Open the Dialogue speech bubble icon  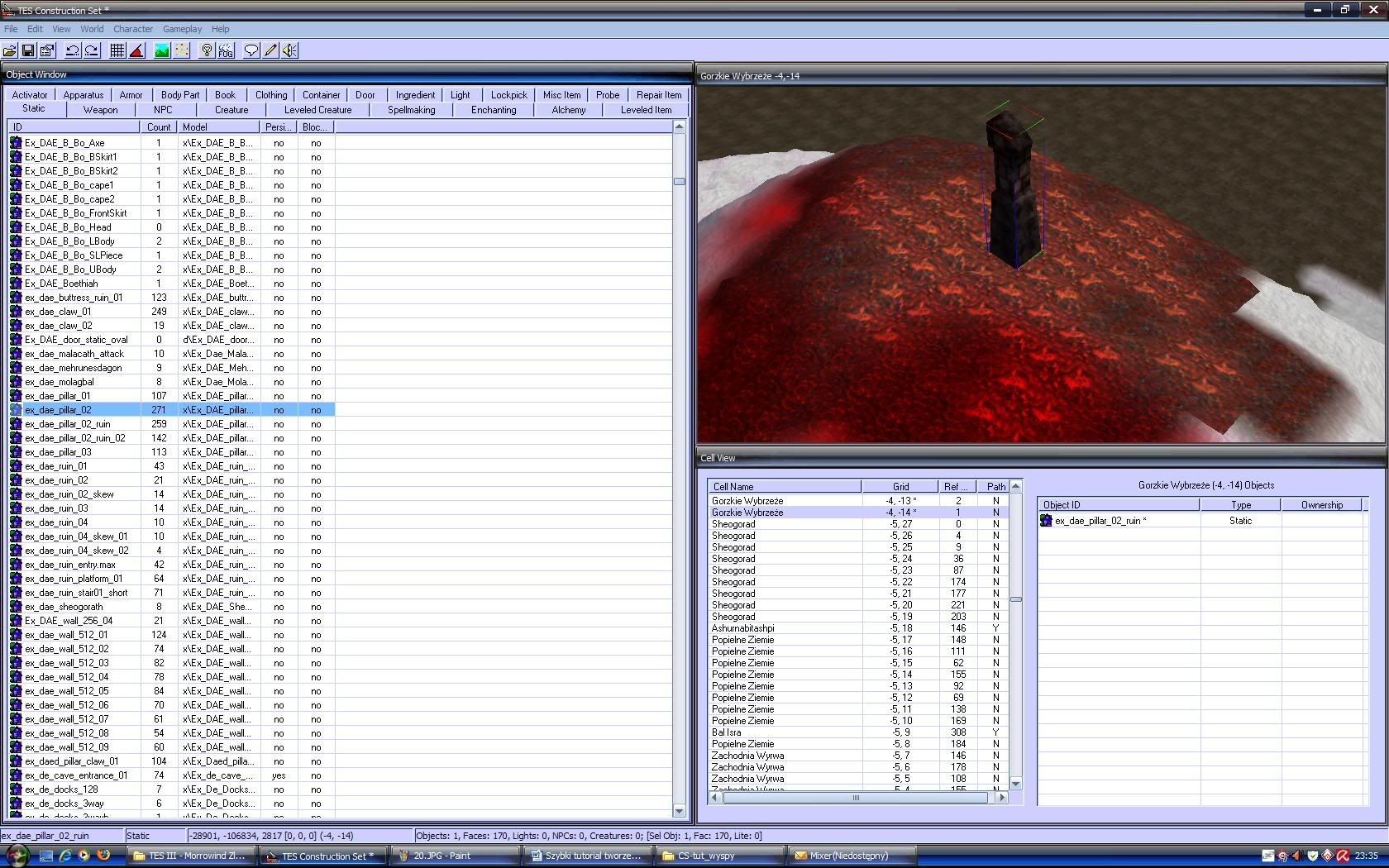point(251,50)
